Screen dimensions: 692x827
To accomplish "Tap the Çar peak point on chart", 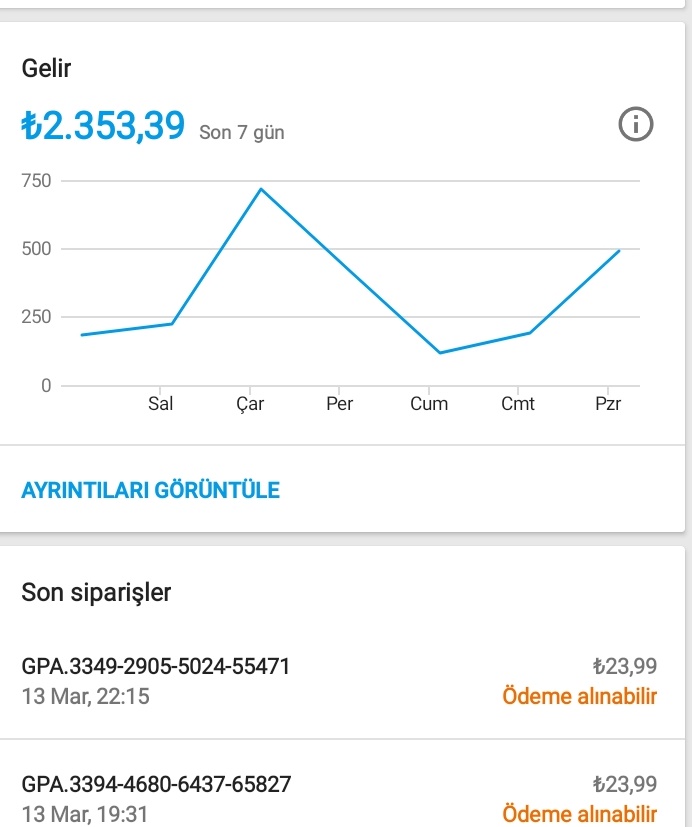I will [261, 189].
